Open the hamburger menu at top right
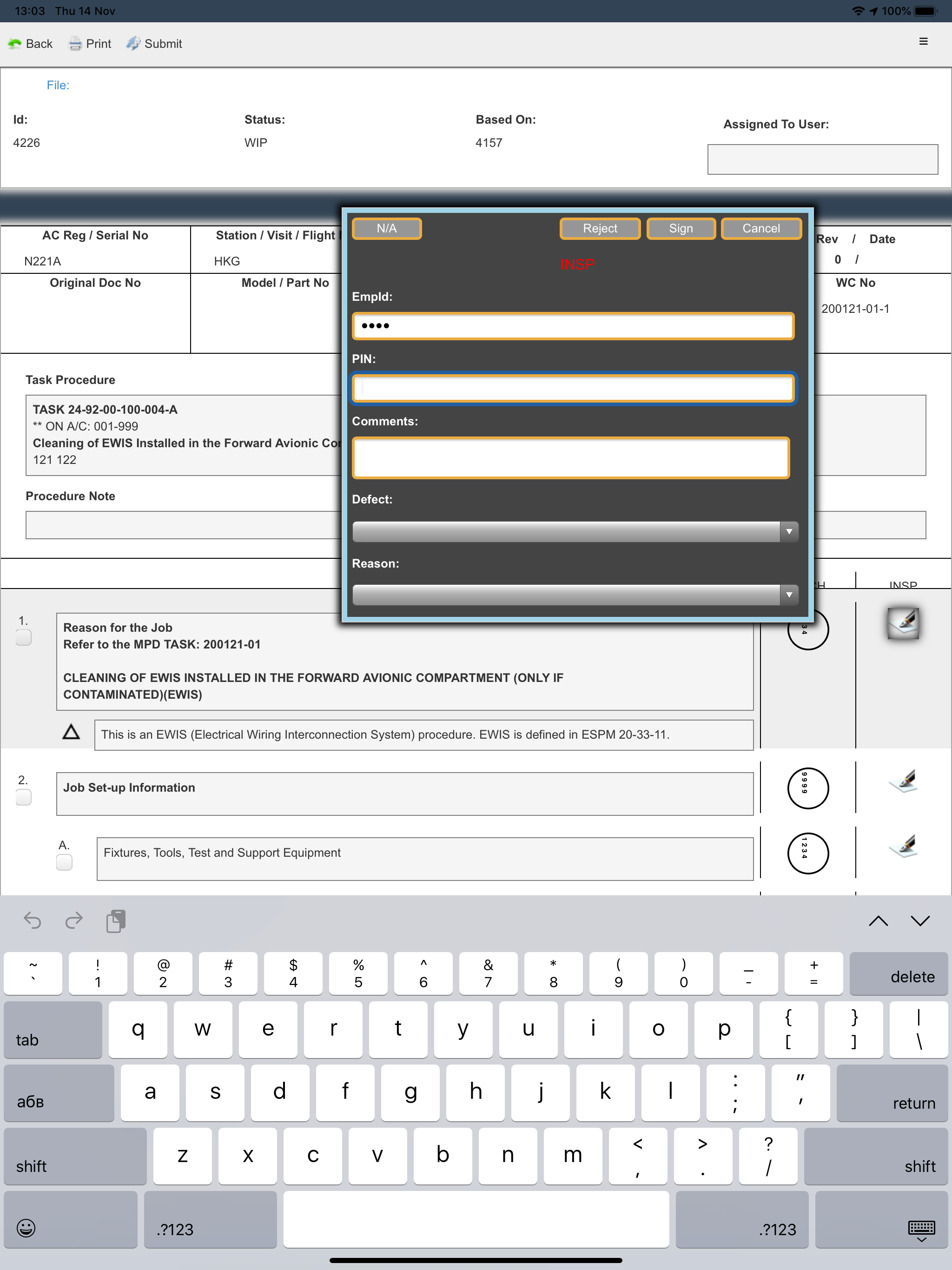952x1270 pixels. point(923,41)
